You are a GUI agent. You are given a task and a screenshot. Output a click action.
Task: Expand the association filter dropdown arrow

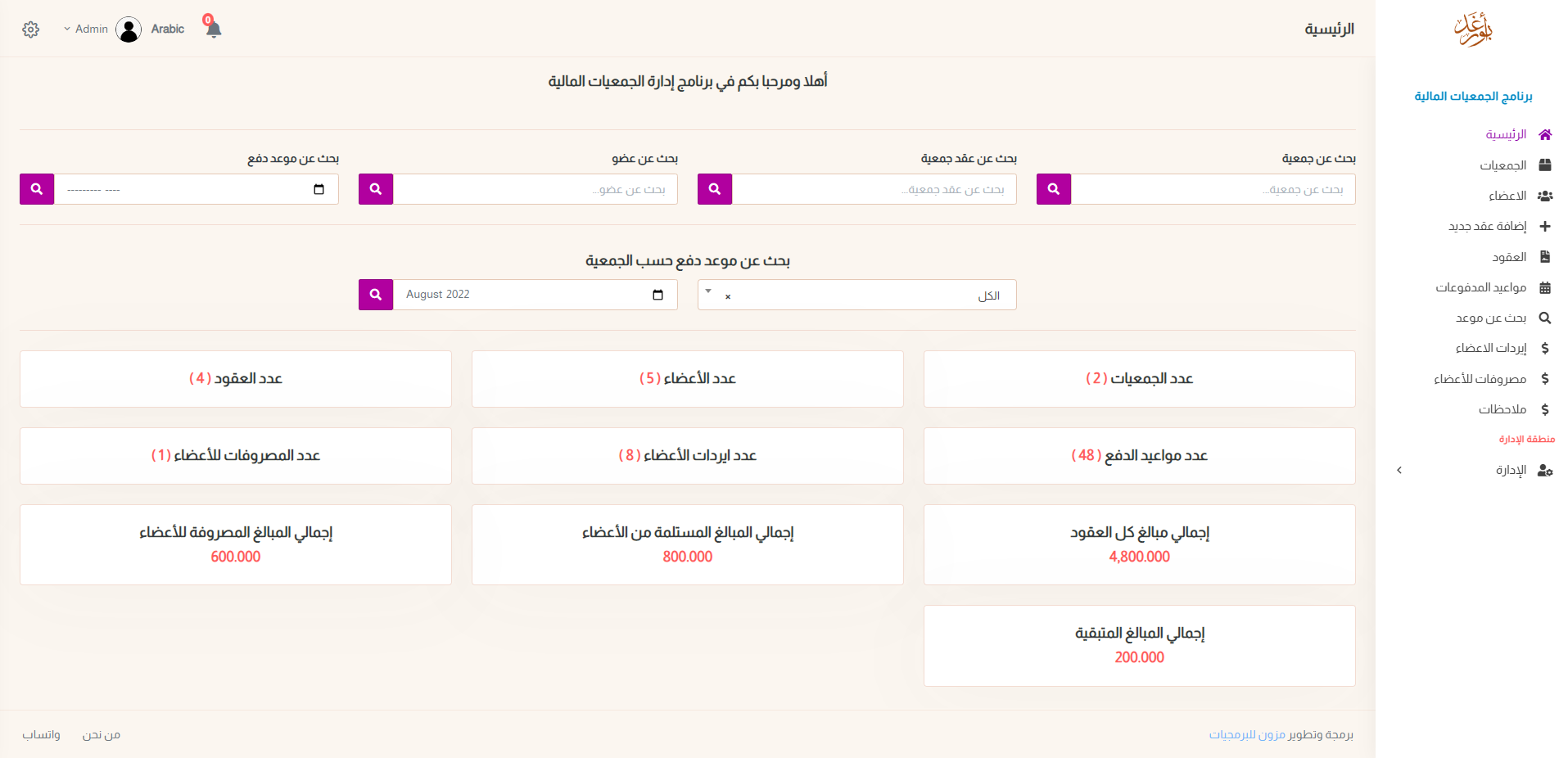point(708,291)
